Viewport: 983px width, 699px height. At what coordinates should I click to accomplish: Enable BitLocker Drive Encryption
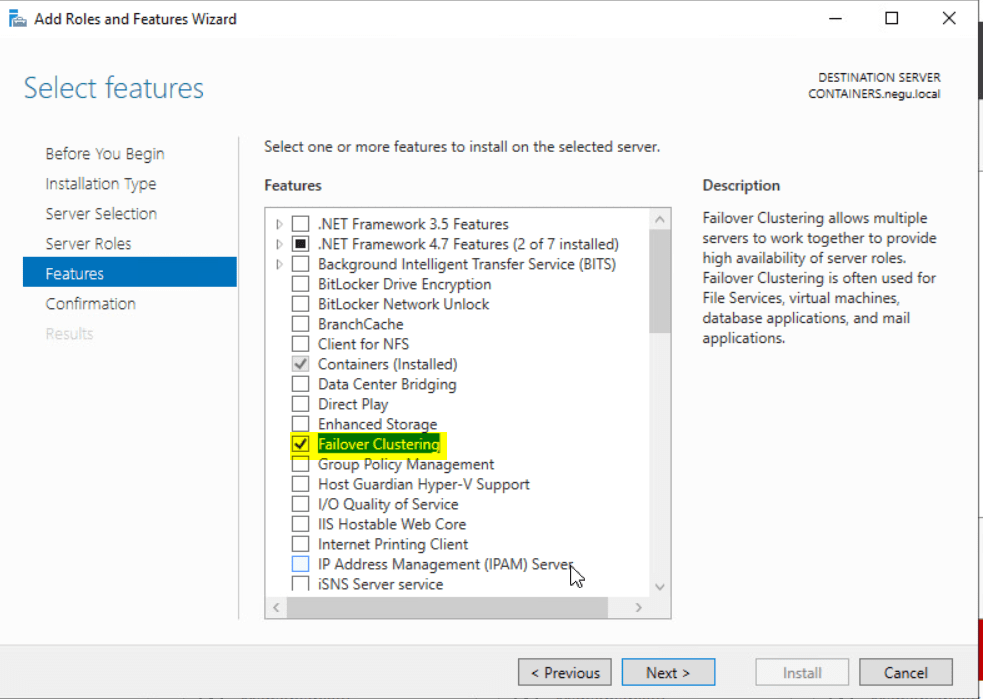(301, 284)
